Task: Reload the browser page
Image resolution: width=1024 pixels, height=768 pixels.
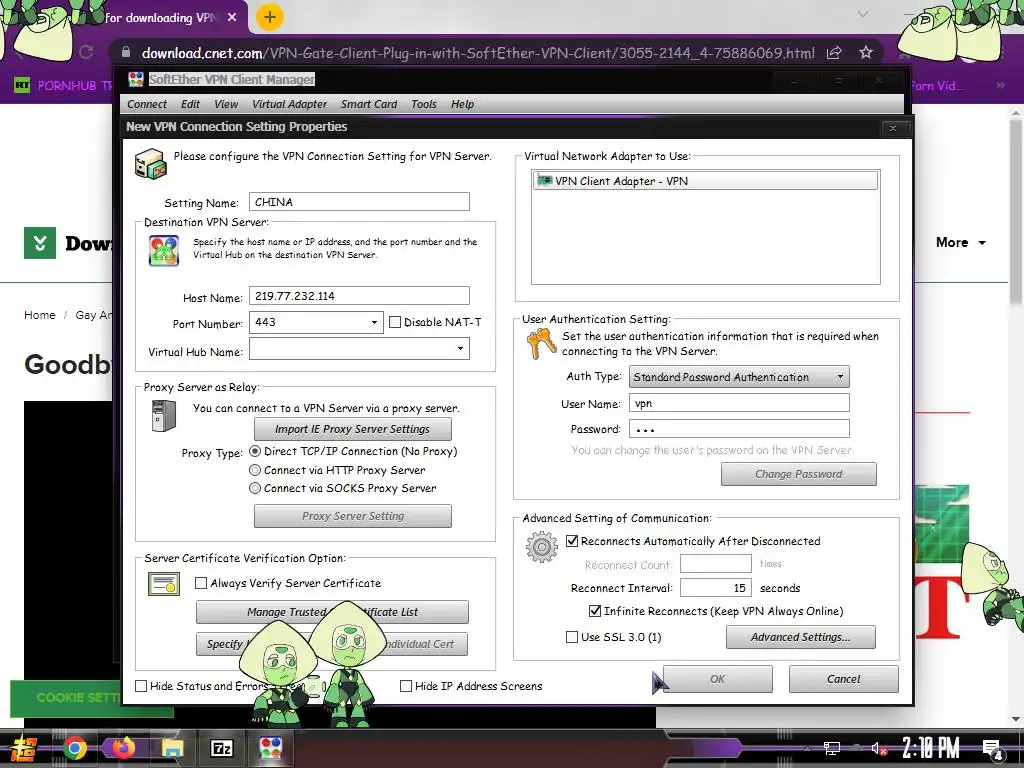Action: [x=86, y=52]
